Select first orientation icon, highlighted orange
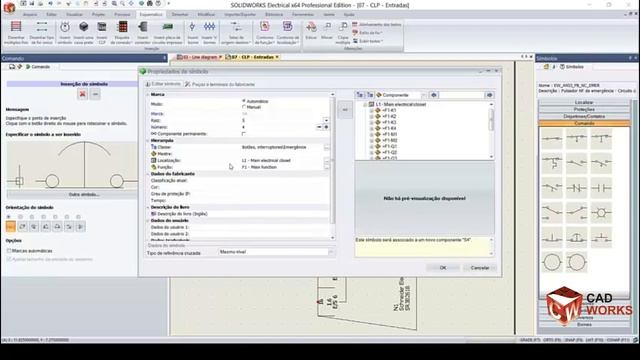Viewport: 640px width, 360px height. (11, 227)
